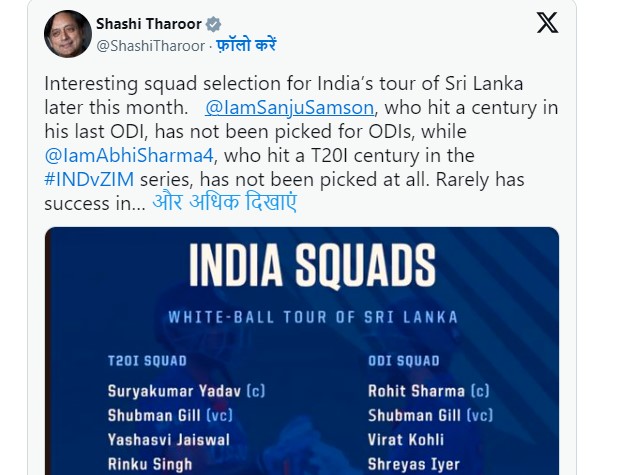Follow the account via फ़ॉलो करें
This screenshot has height=475, width=642.
(246, 45)
